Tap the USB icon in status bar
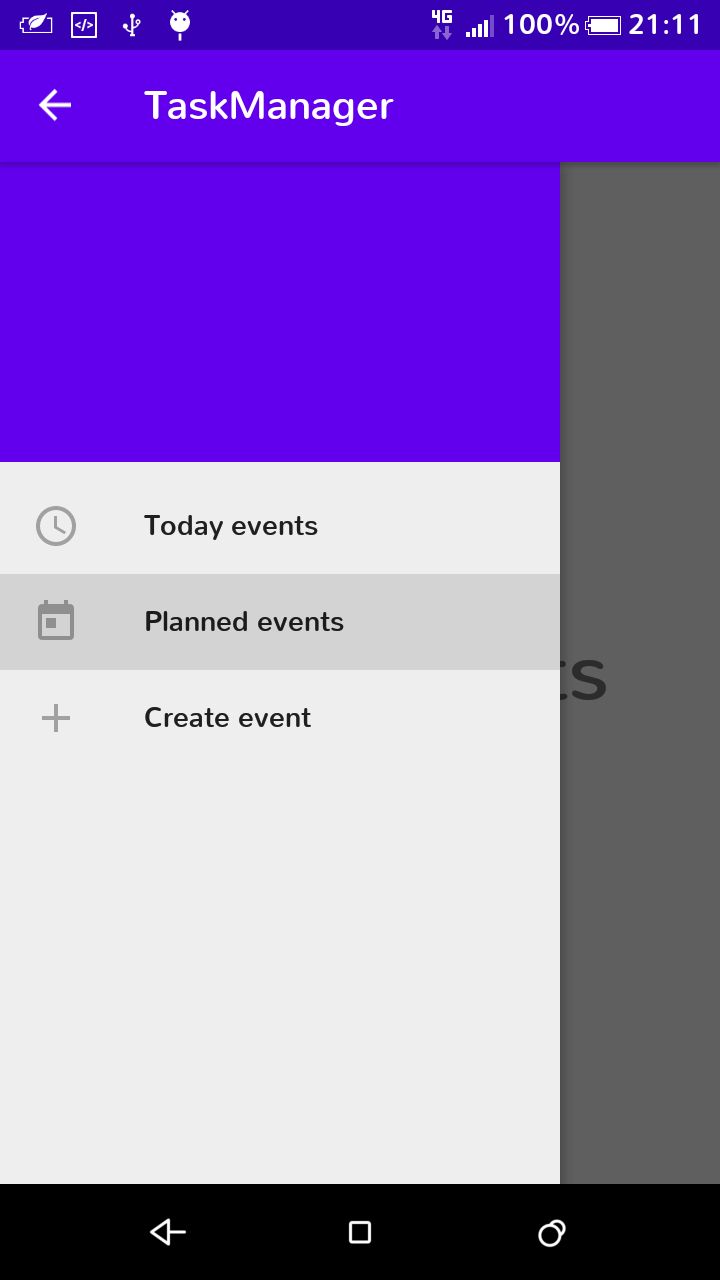720x1280 pixels. pos(131,25)
